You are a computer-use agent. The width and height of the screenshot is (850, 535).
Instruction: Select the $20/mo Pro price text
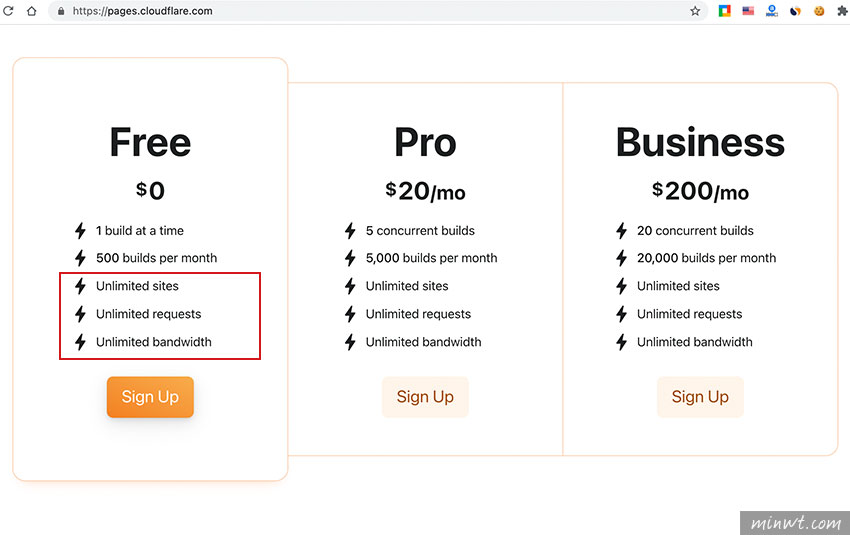tap(425, 191)
